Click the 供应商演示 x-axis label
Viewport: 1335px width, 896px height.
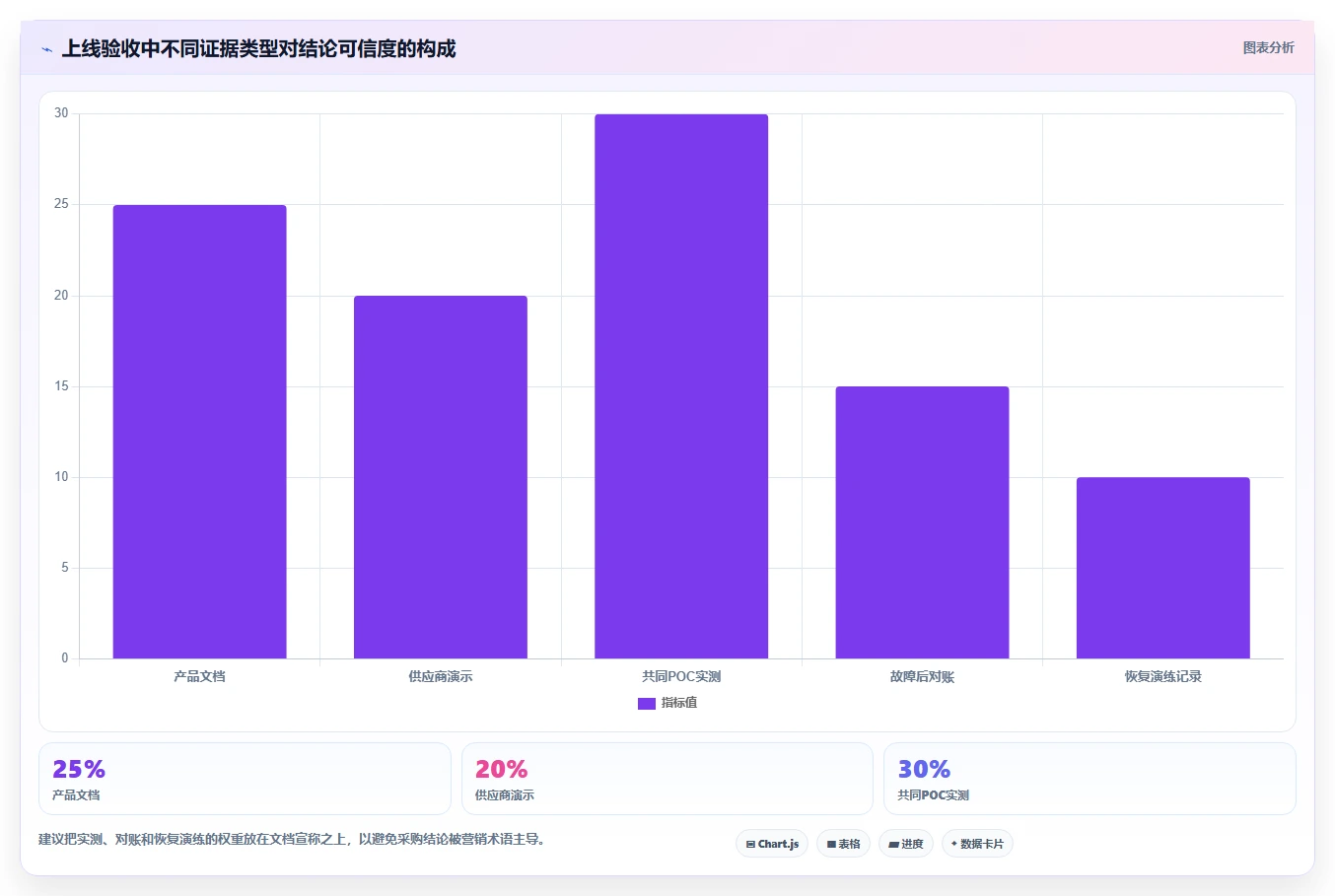pos(441,676)
